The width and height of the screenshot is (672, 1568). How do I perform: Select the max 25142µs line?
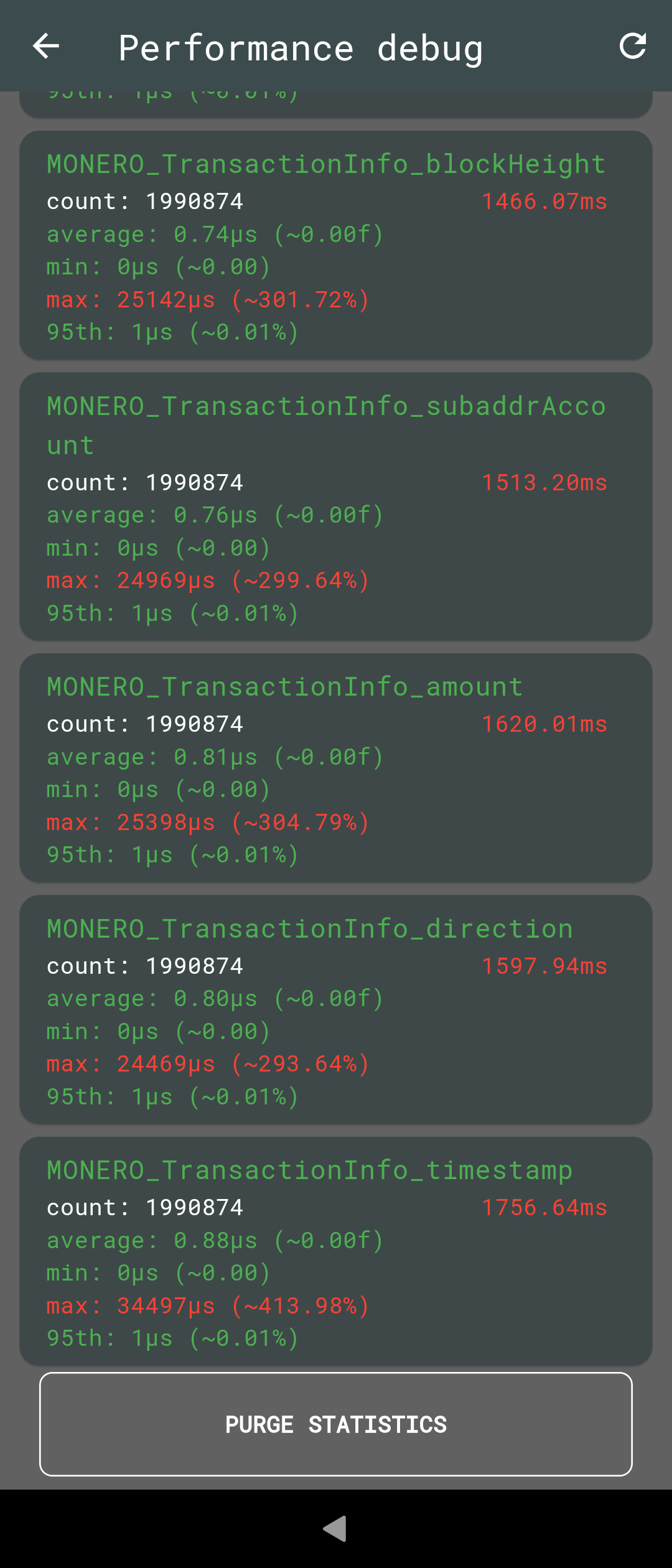pos(208,300)
